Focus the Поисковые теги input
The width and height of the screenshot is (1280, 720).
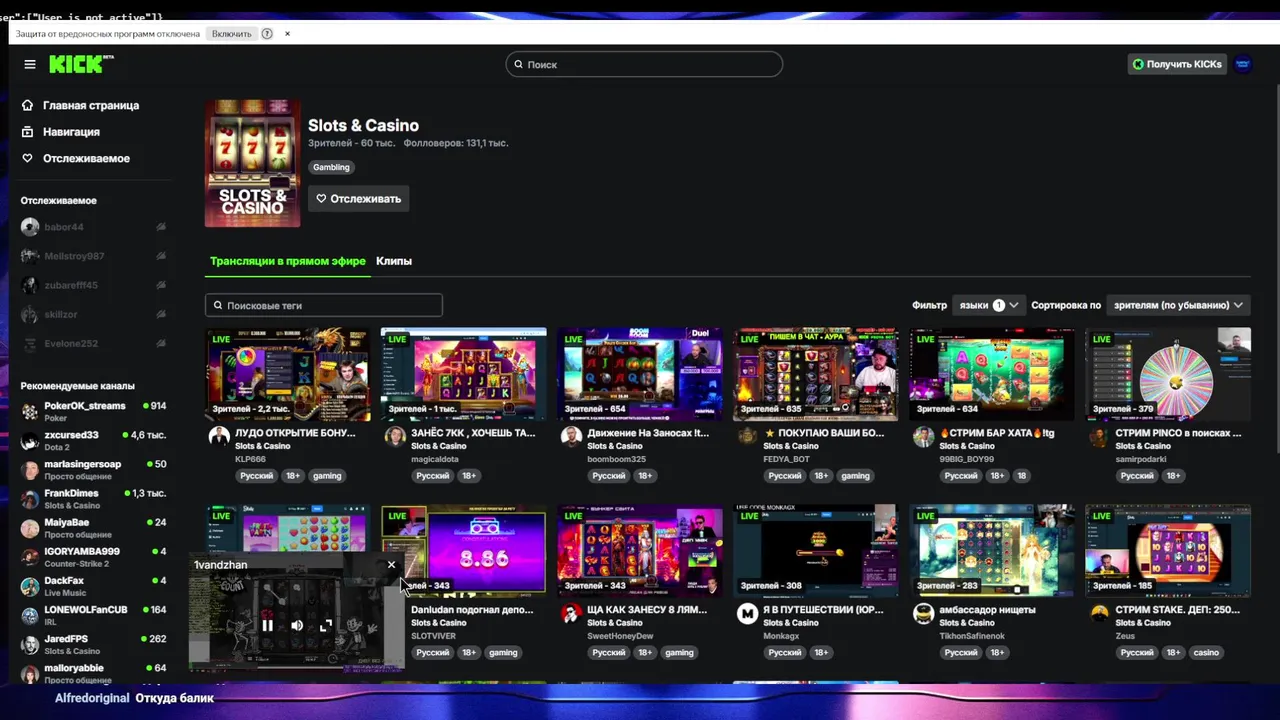point(324,305)
